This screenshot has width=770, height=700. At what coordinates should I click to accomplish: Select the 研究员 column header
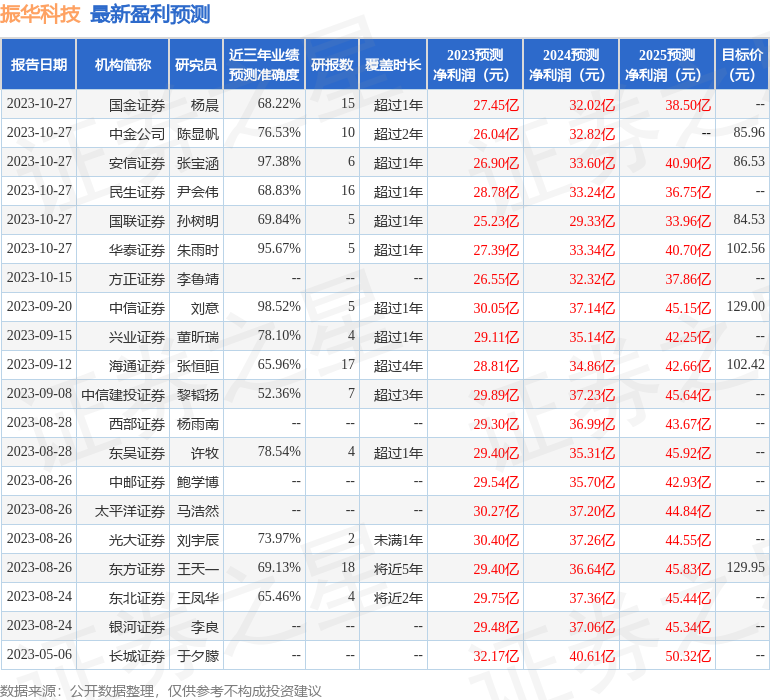pyautogui.click(x=196, y=64)
